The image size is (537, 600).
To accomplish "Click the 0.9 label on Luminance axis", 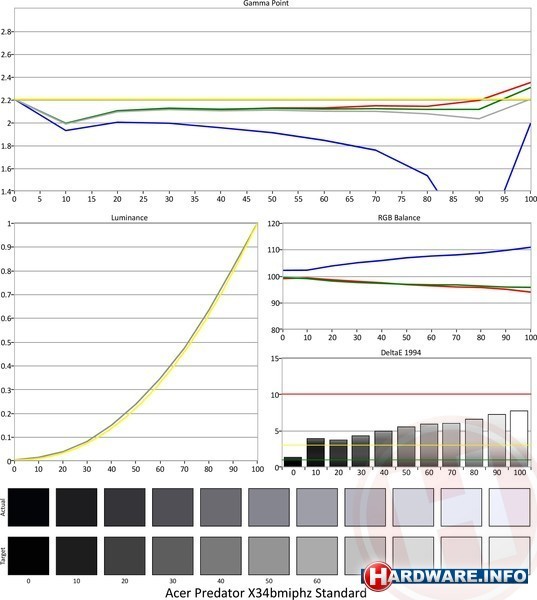I will coord(6,247).
